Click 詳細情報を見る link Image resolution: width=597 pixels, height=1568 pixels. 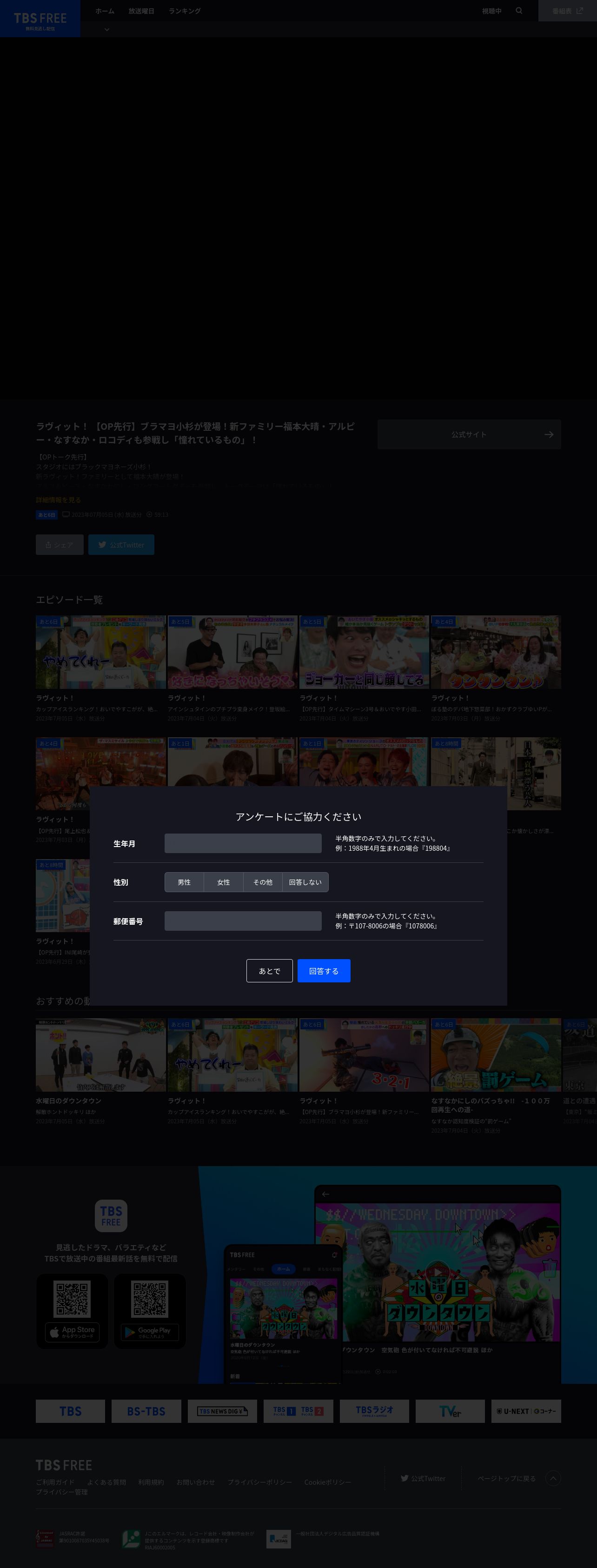59,500
